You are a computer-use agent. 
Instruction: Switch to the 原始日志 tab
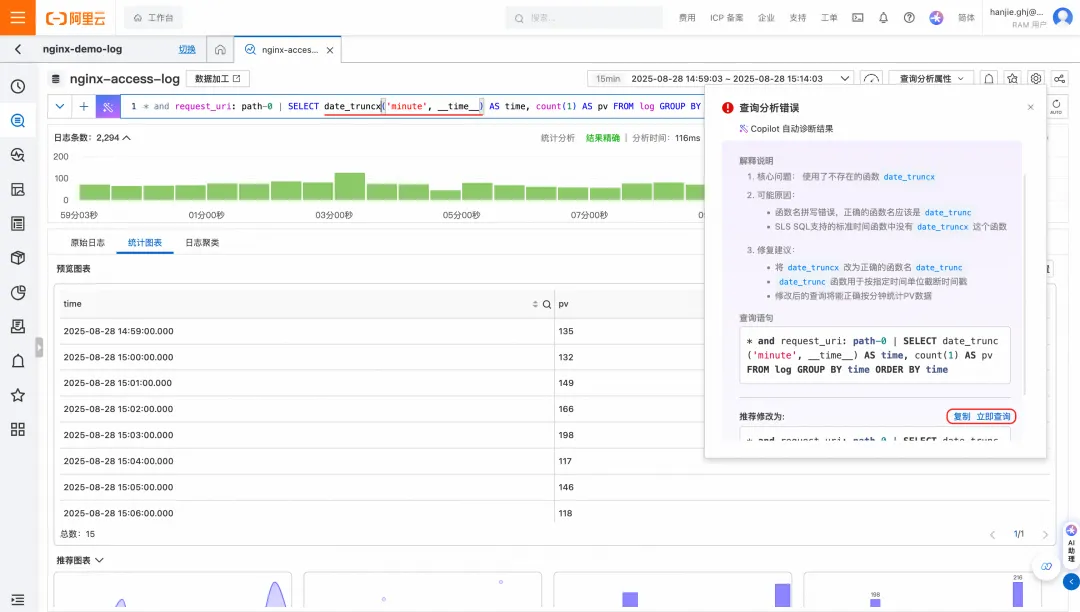point(87,242)
